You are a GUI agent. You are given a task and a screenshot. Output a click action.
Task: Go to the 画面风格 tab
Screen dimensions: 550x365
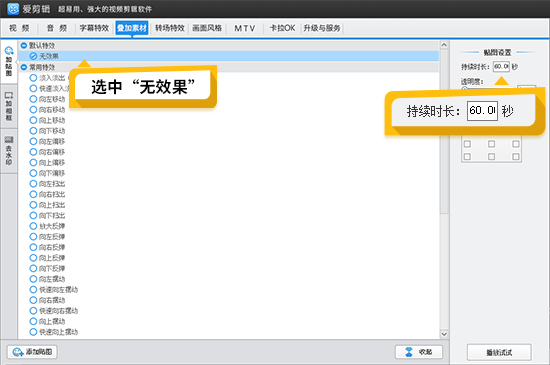[x=207, y=28]
